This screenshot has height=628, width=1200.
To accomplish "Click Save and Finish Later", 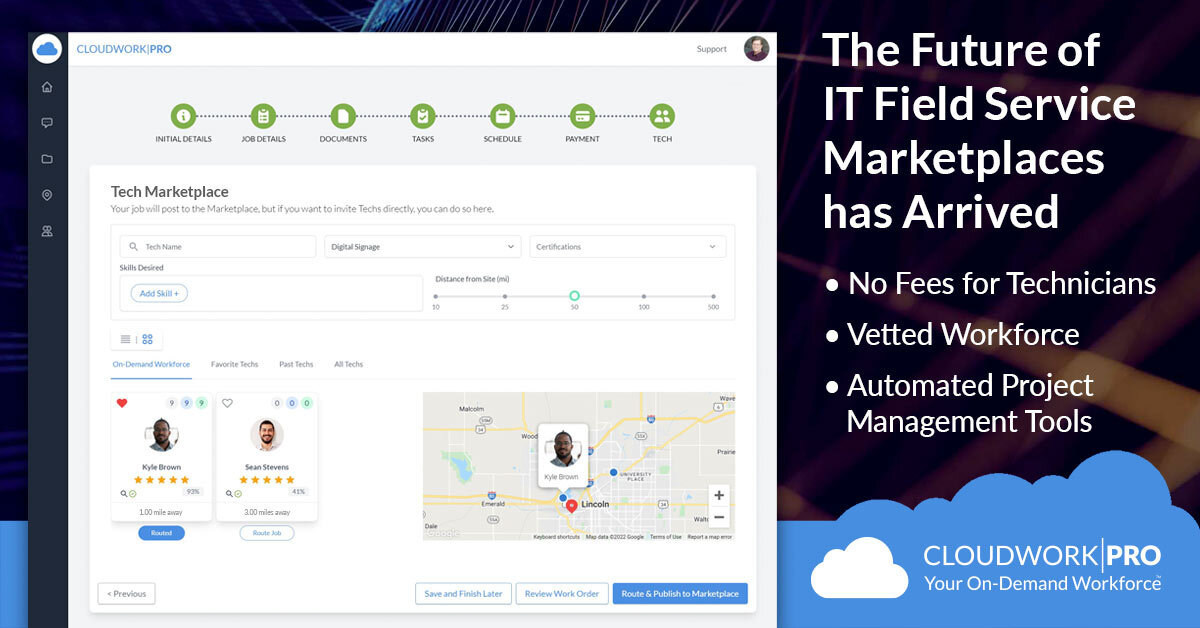I will (463, 593).
